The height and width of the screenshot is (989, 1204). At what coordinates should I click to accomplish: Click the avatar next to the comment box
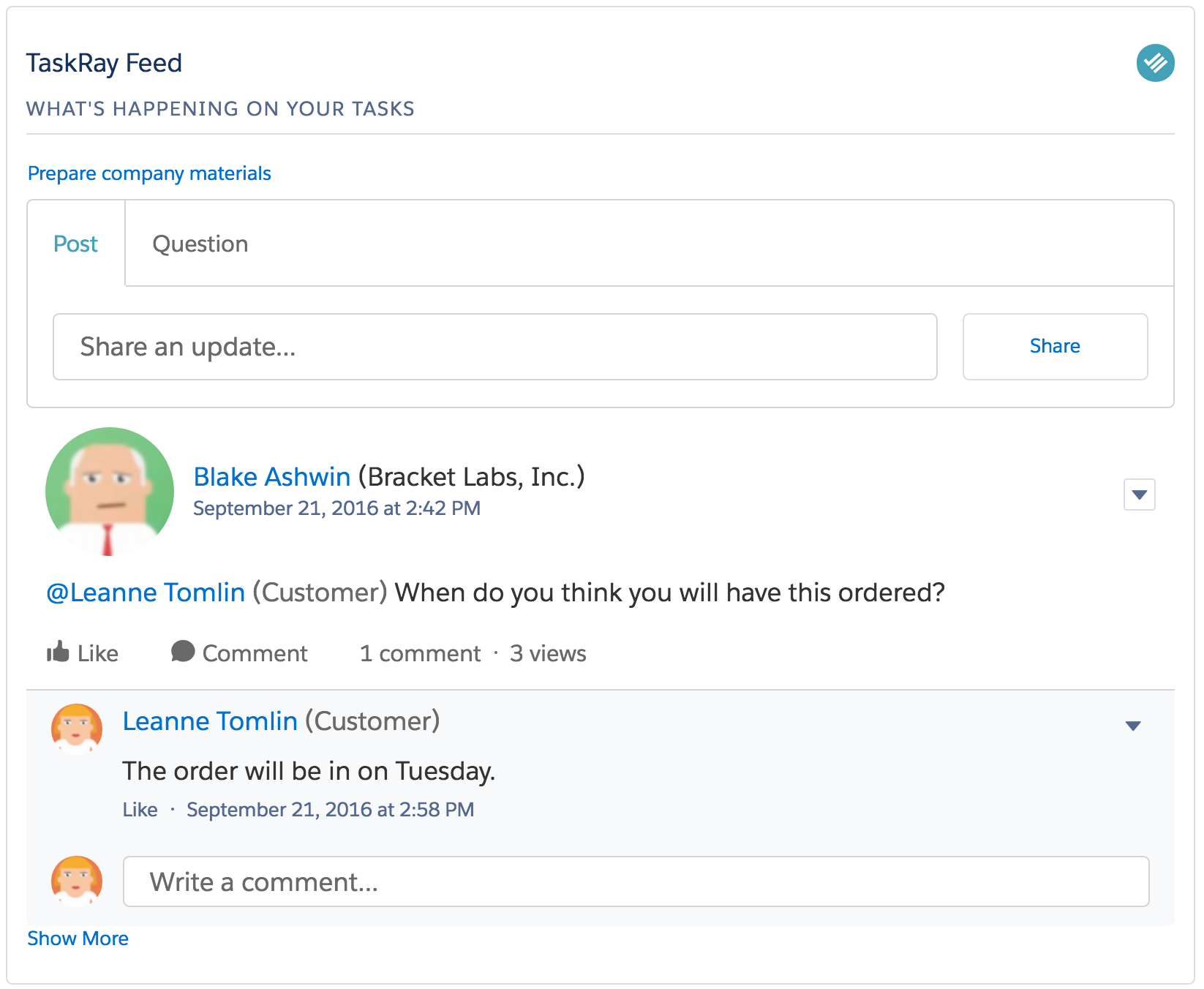[76, 881]
